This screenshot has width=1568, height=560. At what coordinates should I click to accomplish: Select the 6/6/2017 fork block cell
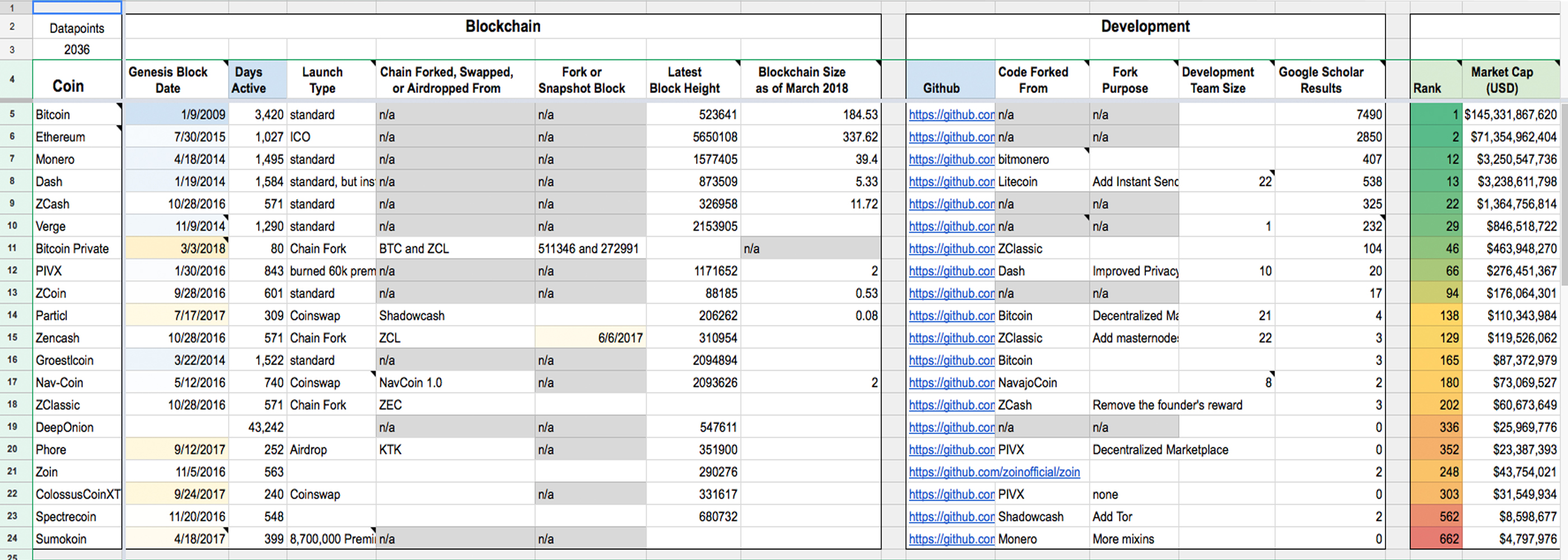click(590, 338)
